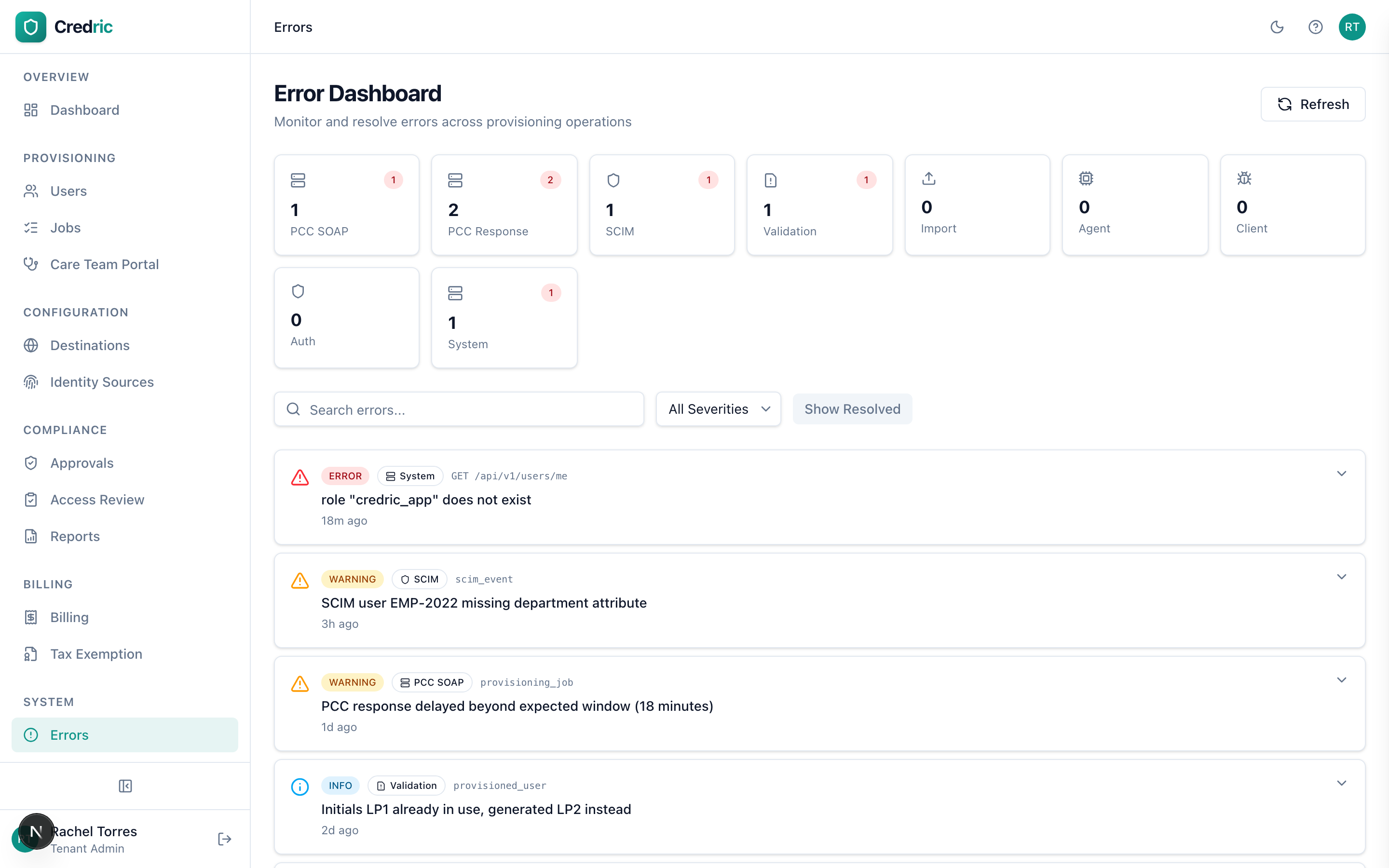Screen dimensions: 1389x868
Task: Click the text 'role "credric_app" does not exist'
Action: (x=426, y=500)
